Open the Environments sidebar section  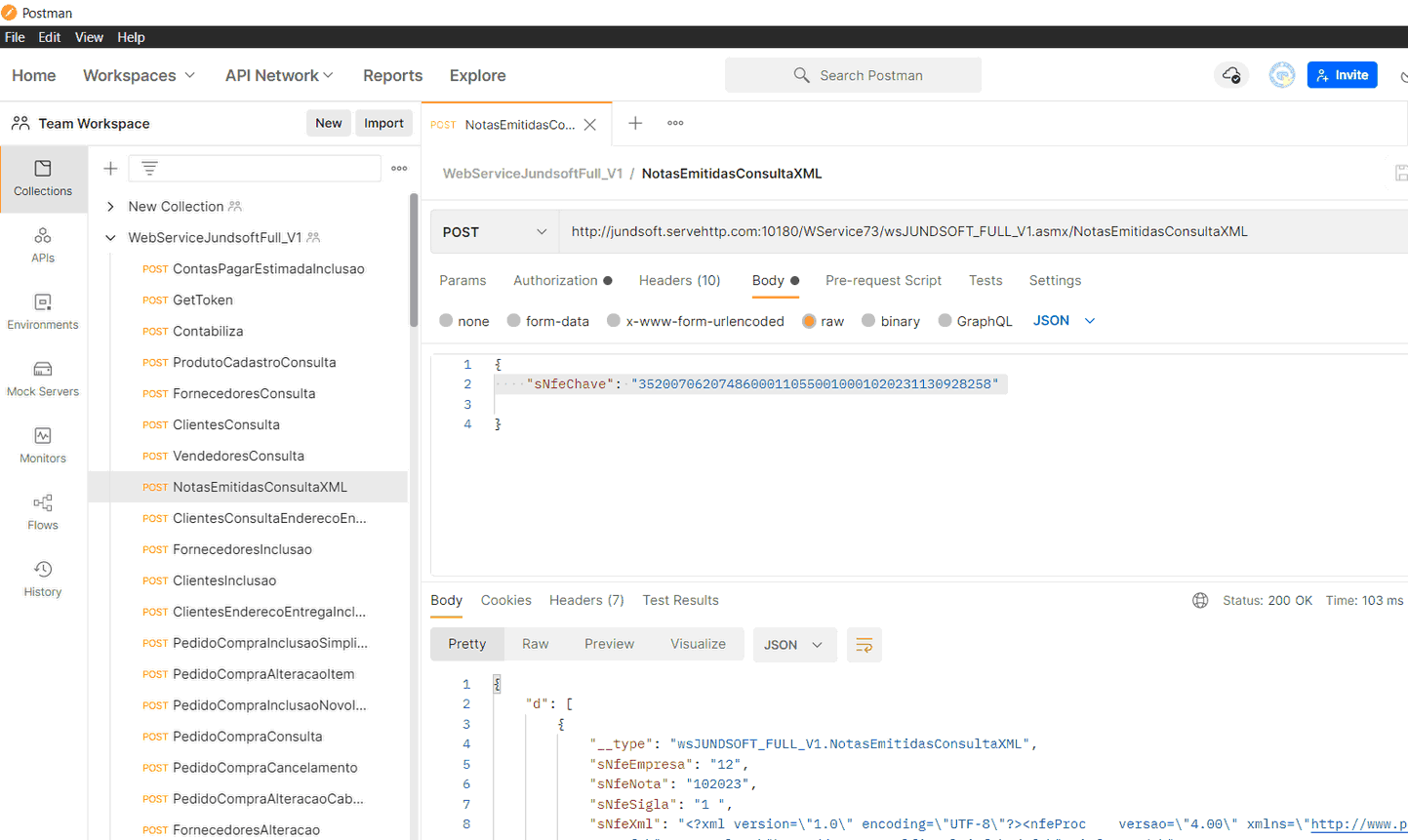tap(43, 311)
